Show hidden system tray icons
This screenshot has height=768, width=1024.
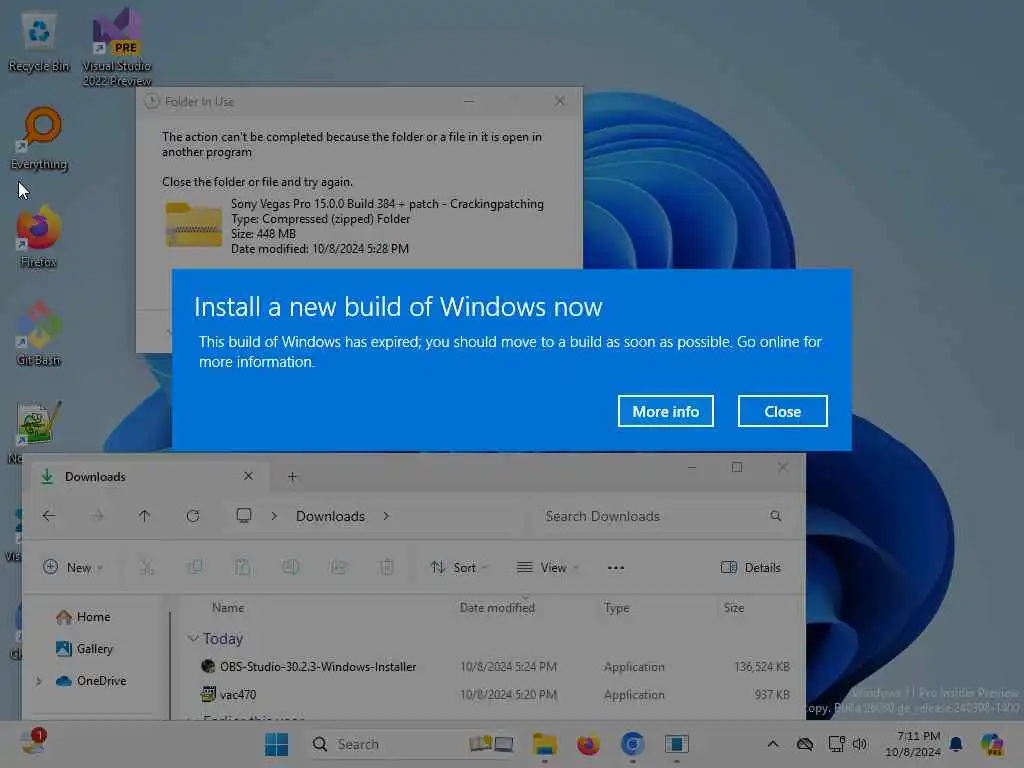coord(773,744)
